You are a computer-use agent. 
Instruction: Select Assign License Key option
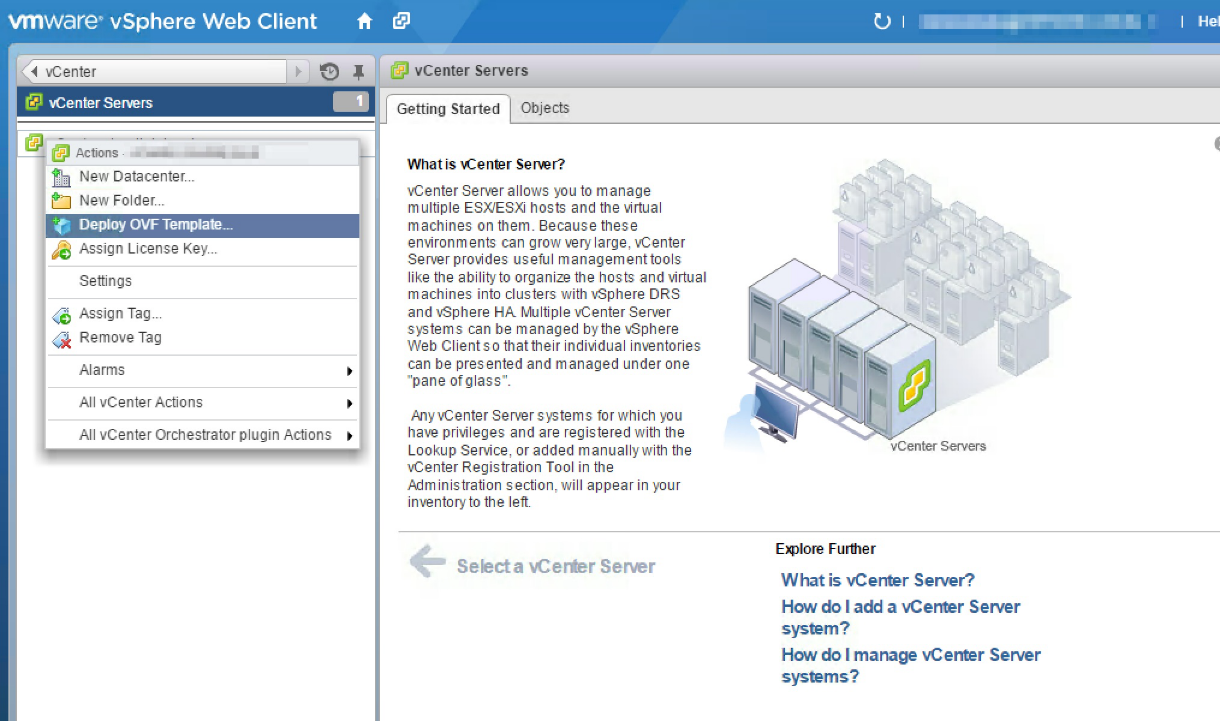203,249
